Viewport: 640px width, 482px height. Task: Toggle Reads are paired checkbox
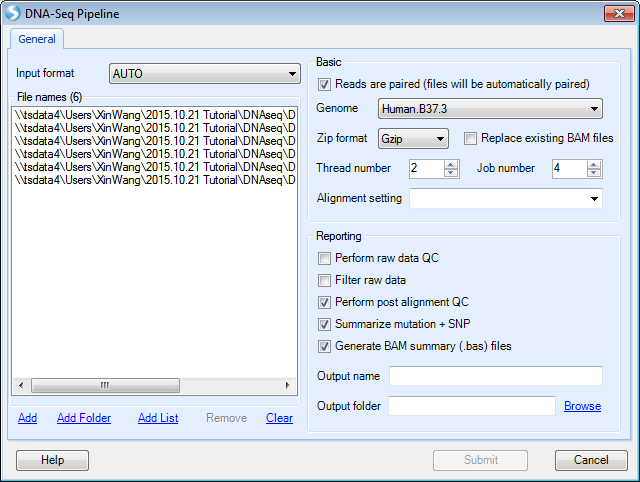(324, 84)
